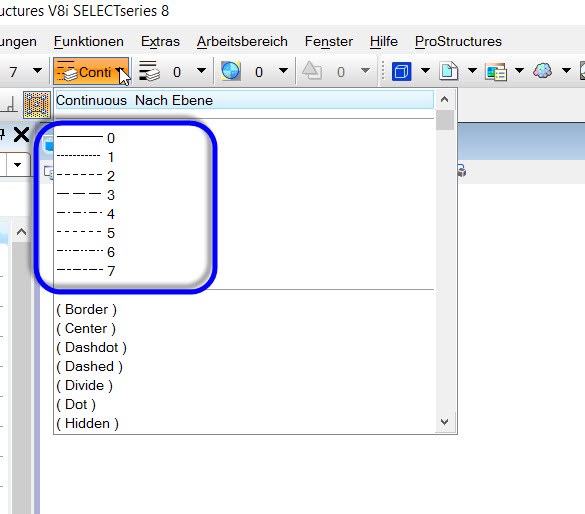Select the Continuous Nach Ebene entry
Viewport: 585px width, 514px height.
(245, 100)
